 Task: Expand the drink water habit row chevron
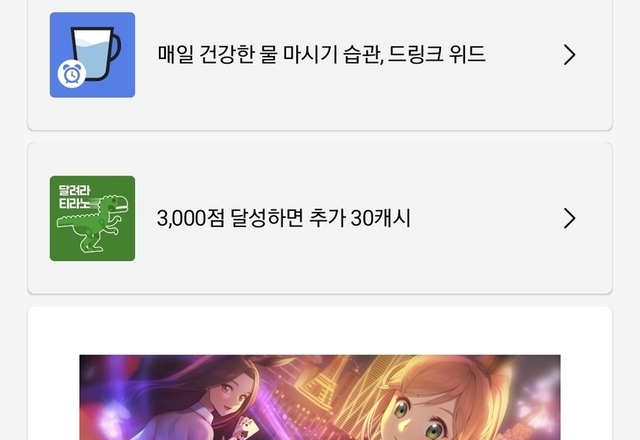pyautogui.click(x=569, y=55)
